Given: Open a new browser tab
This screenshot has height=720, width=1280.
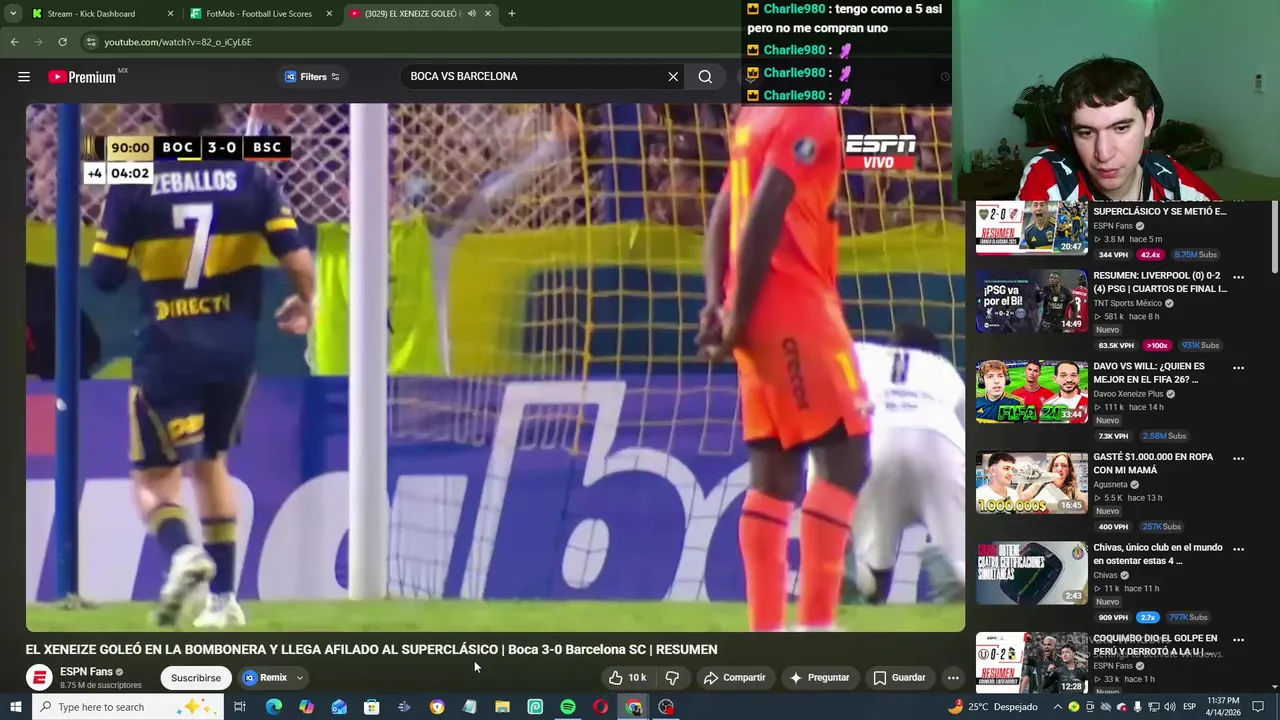Looking at the screenshot, I should point(511,14).
